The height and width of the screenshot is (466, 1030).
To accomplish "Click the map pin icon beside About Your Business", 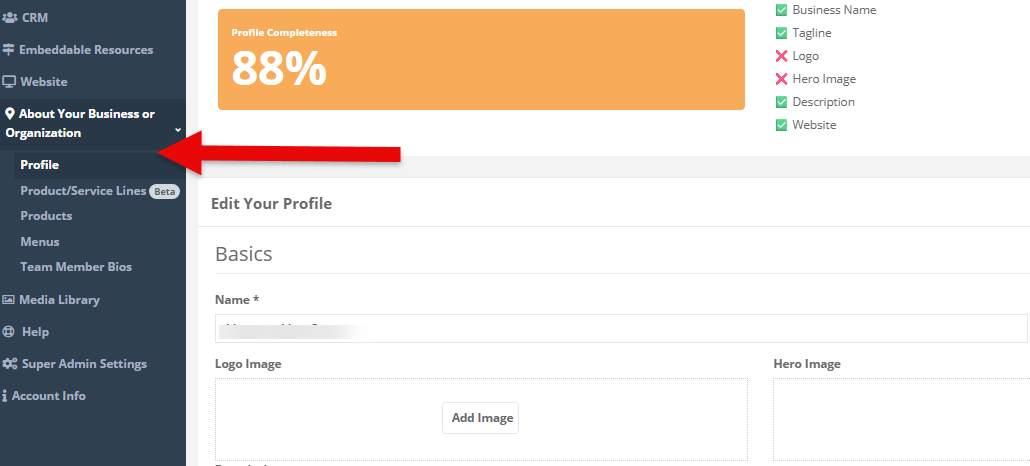I will click(9, 114).
